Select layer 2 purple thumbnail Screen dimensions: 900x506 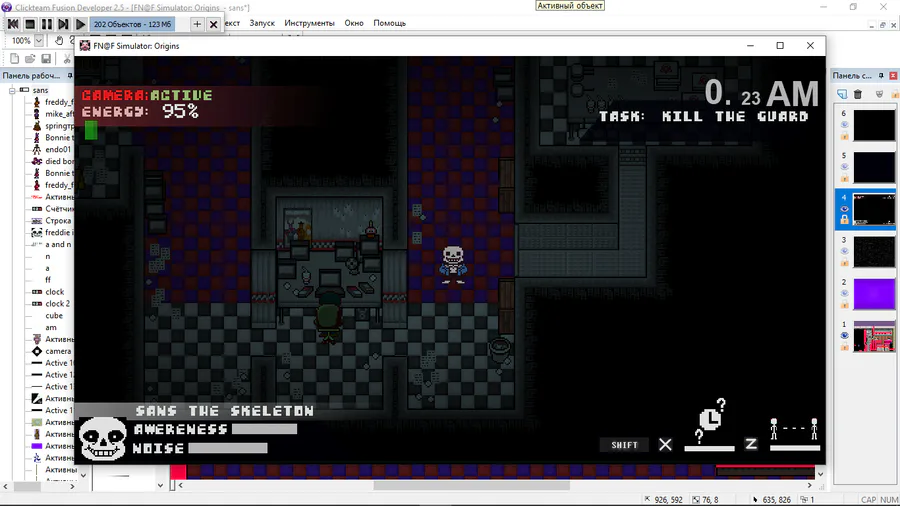pyautogui.click(x=874, y=294)
